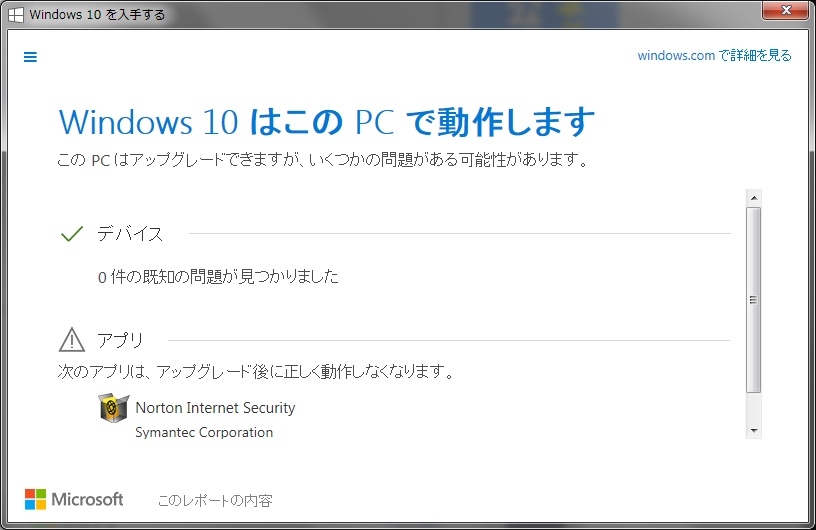Click the Microsoft logo
The image size is (816, 530).
coord(74,499)
